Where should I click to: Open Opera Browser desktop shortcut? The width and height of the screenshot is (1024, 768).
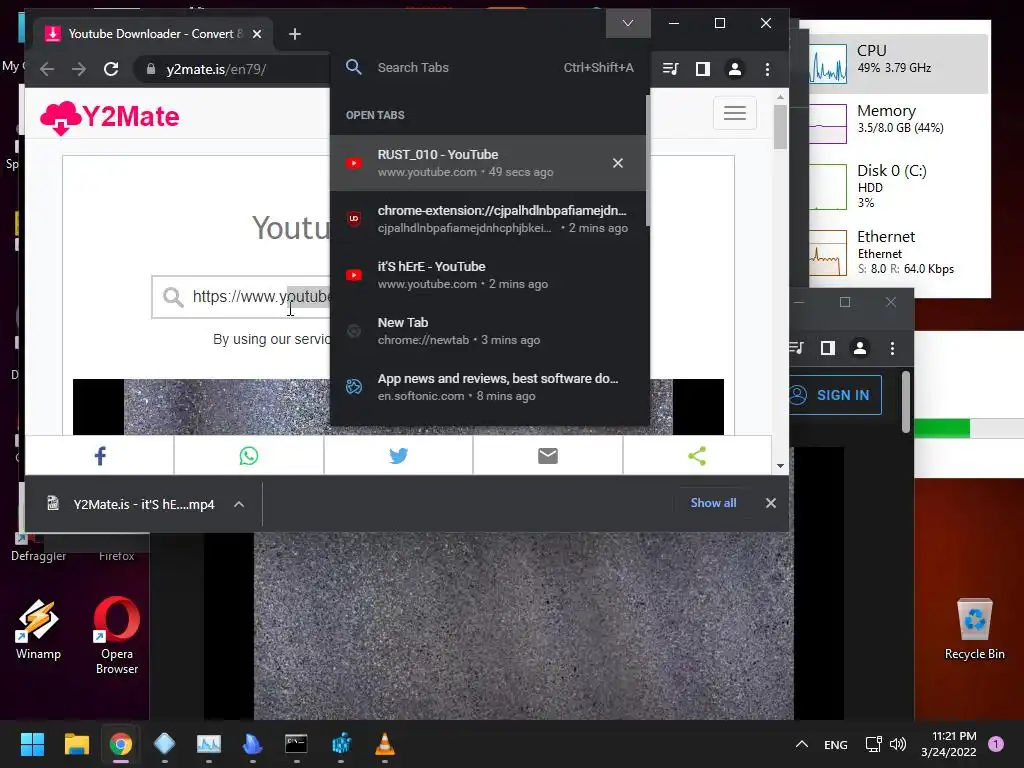pos(117,635)
